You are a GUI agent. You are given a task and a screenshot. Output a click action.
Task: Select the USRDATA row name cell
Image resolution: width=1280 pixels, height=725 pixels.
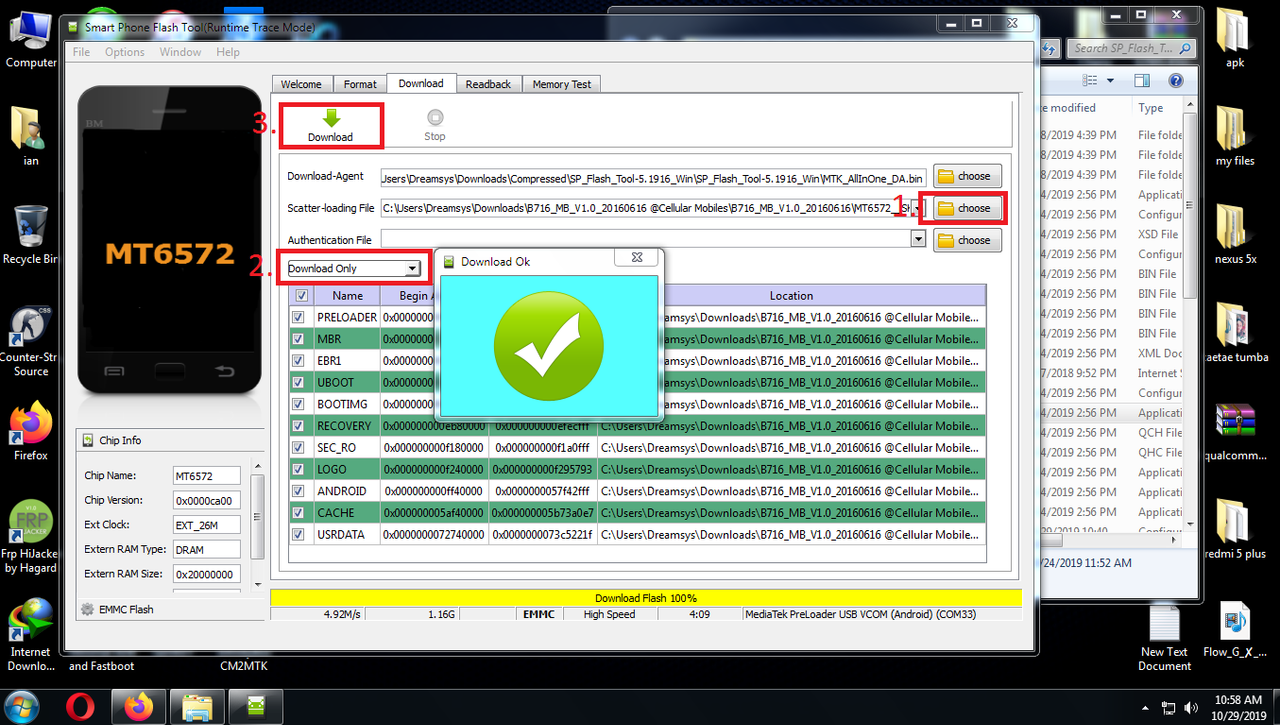(x=347, y=535)
